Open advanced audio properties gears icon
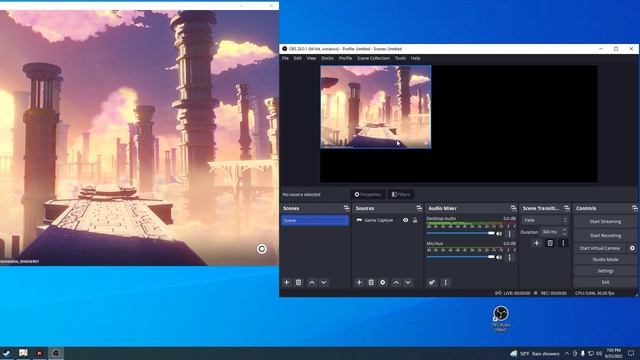Viewport: 640px width, 360px height. [432, 282]
